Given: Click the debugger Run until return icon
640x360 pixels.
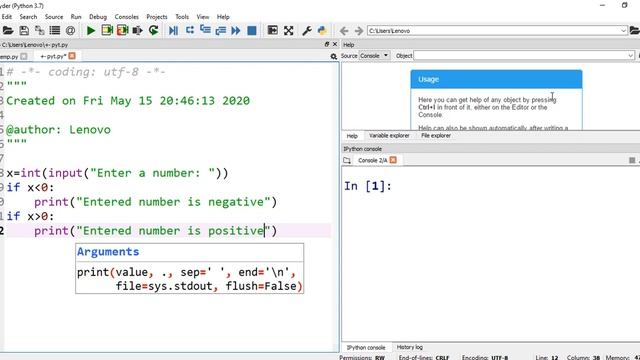Looking at the screenshot, I should coord(220,31).
